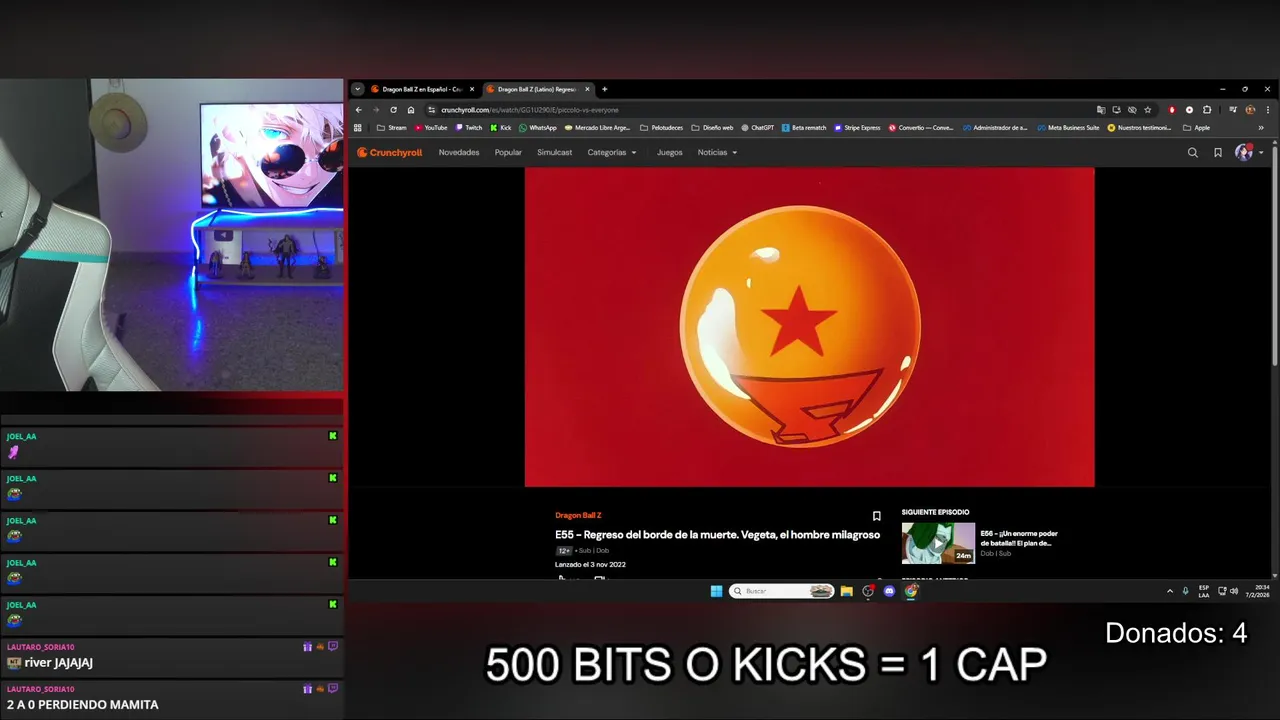Open the WhatsApp bookmark
This screenshot has height=720, width=1280.
(538, 128)
